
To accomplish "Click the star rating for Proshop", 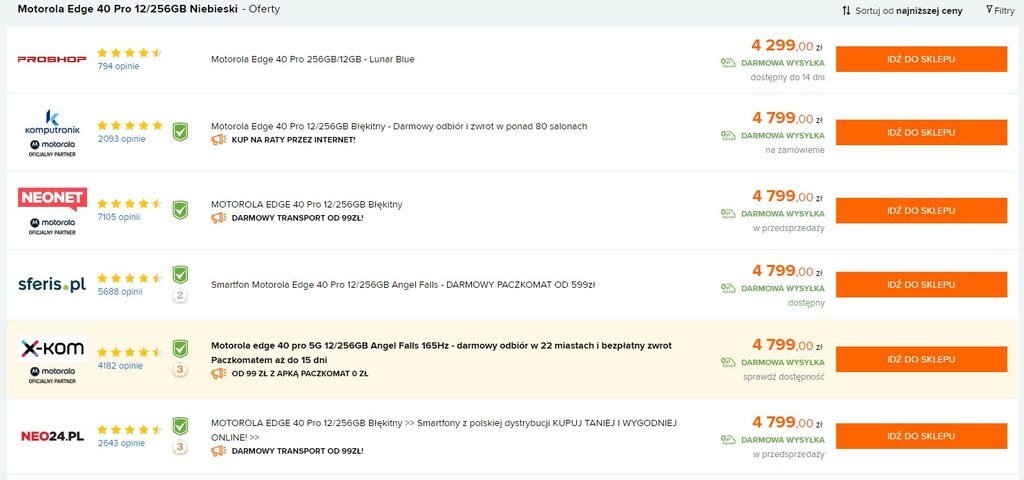I will click(x=129, y=53).
